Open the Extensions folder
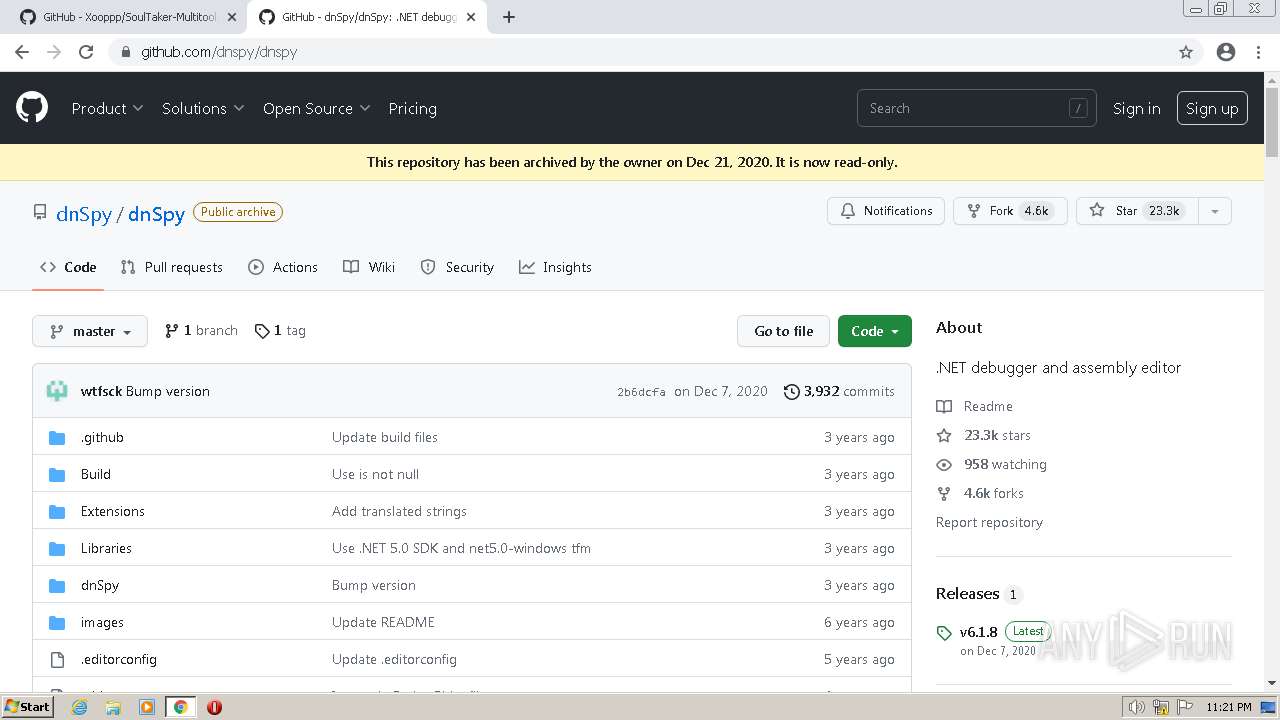1280x720 pixels. pos(113,511)
